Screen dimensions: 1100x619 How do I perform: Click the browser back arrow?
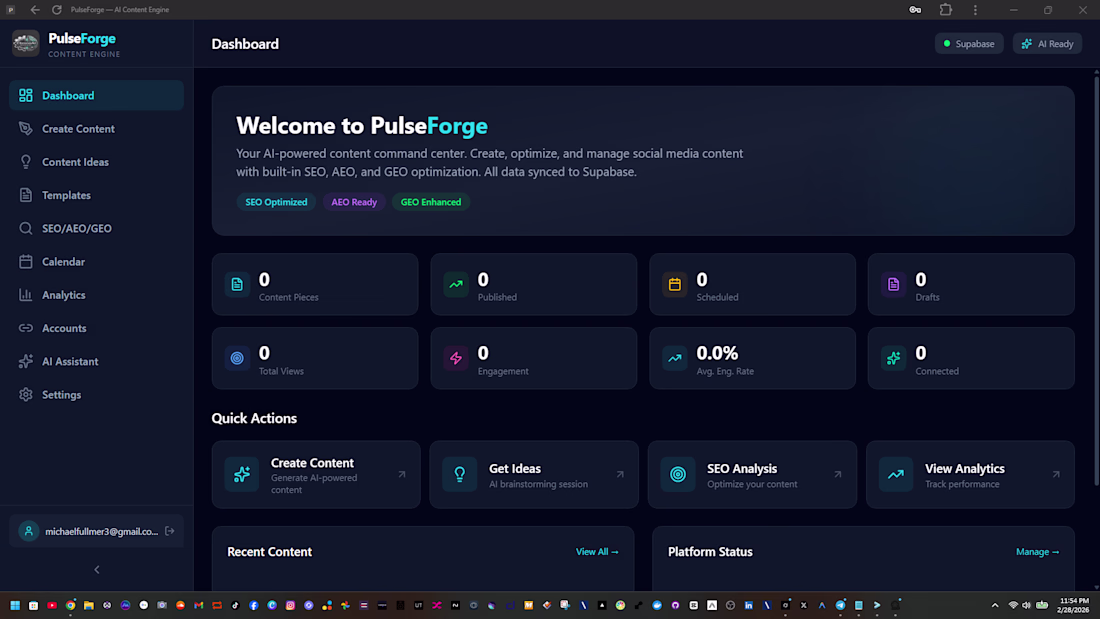pos(34,10)
